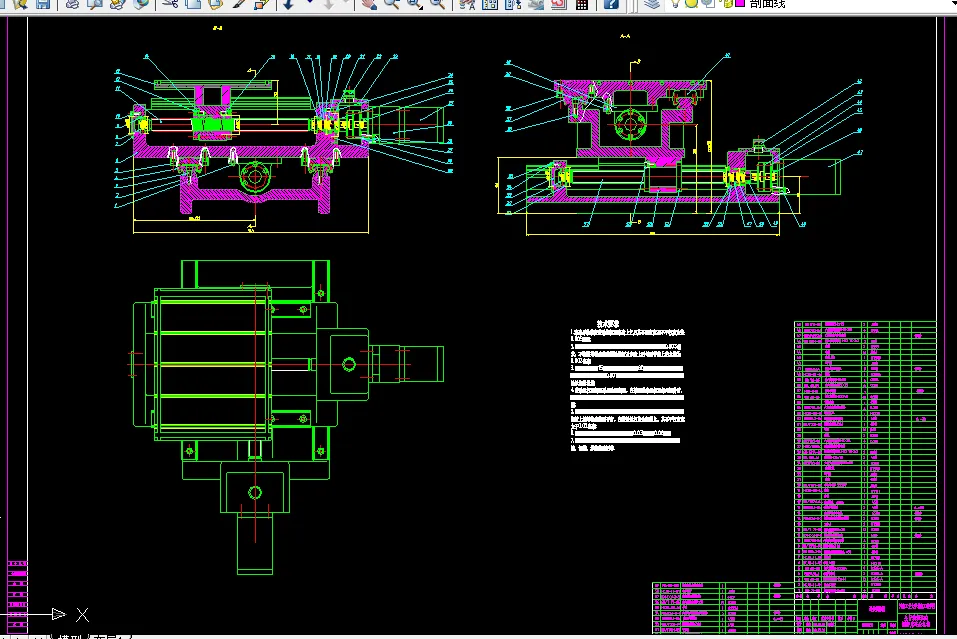Open the Markup Set Manager icon
957x639 pixels.
coord(558,4)
